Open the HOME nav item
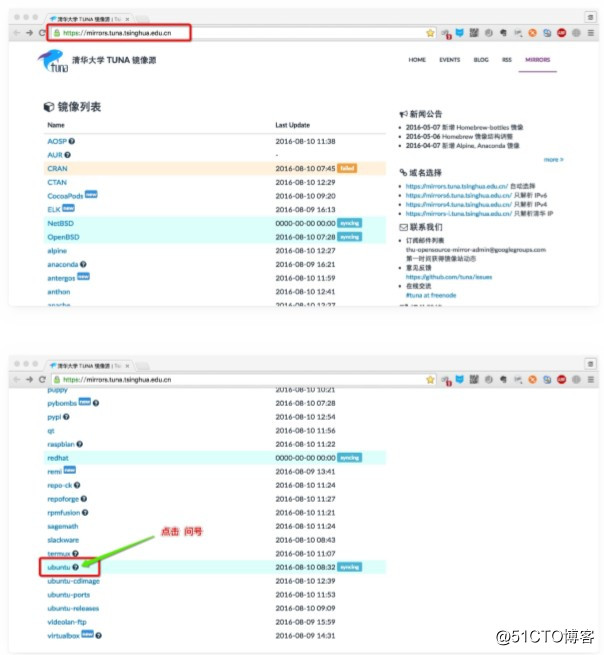This screenshot has height=655, width=604. (417, 60)
